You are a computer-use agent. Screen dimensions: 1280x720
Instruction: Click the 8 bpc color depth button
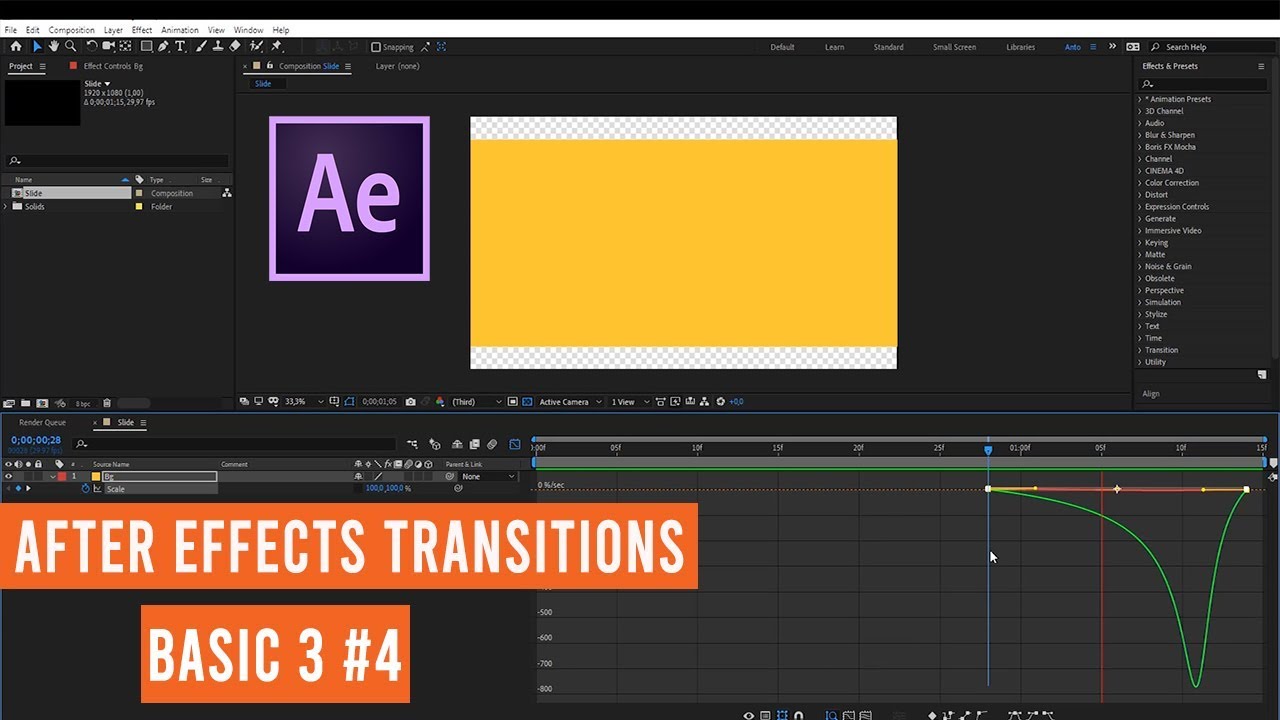coord(83,403)
